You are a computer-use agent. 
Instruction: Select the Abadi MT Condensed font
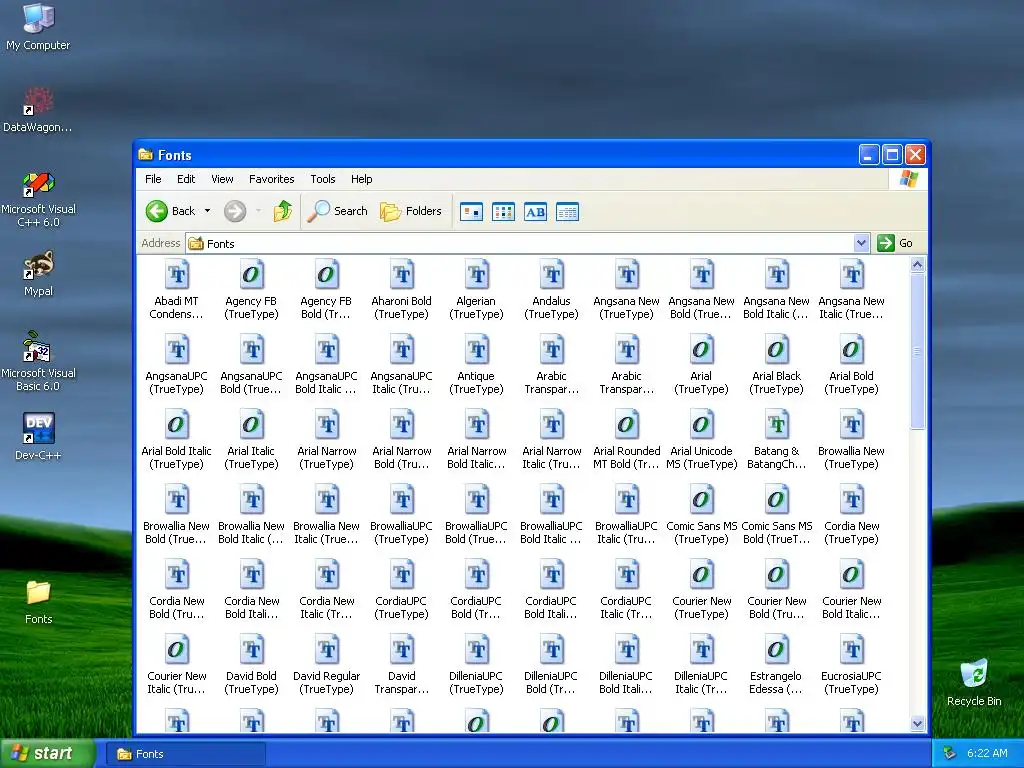[176, 289]
